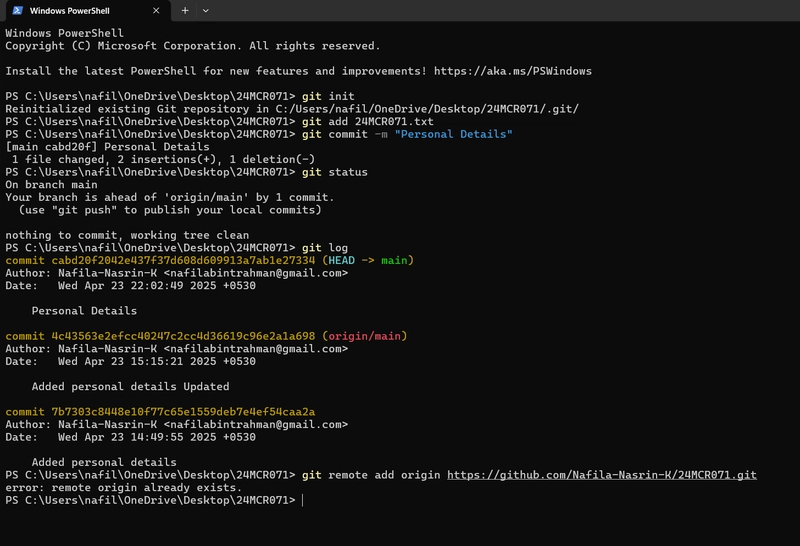Click the 'On branch main' line
Image resolution: width=800 pixels, height=546 pixels.
[x=51, y=185]
